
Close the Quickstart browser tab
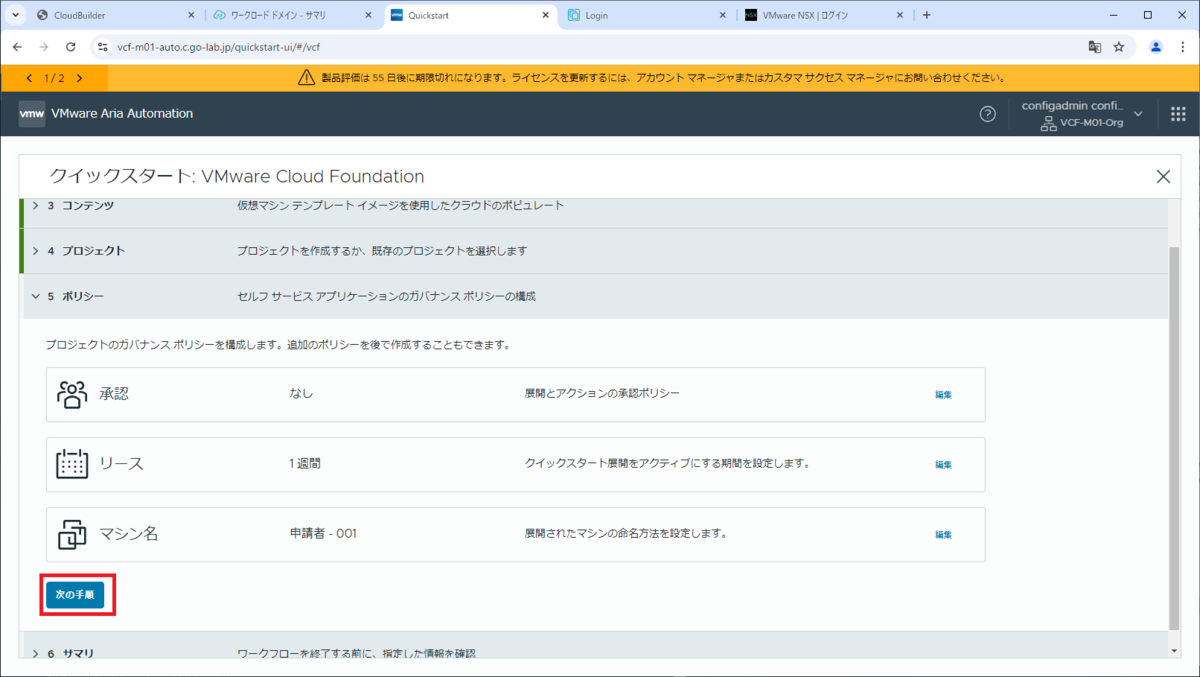(545, 15)
